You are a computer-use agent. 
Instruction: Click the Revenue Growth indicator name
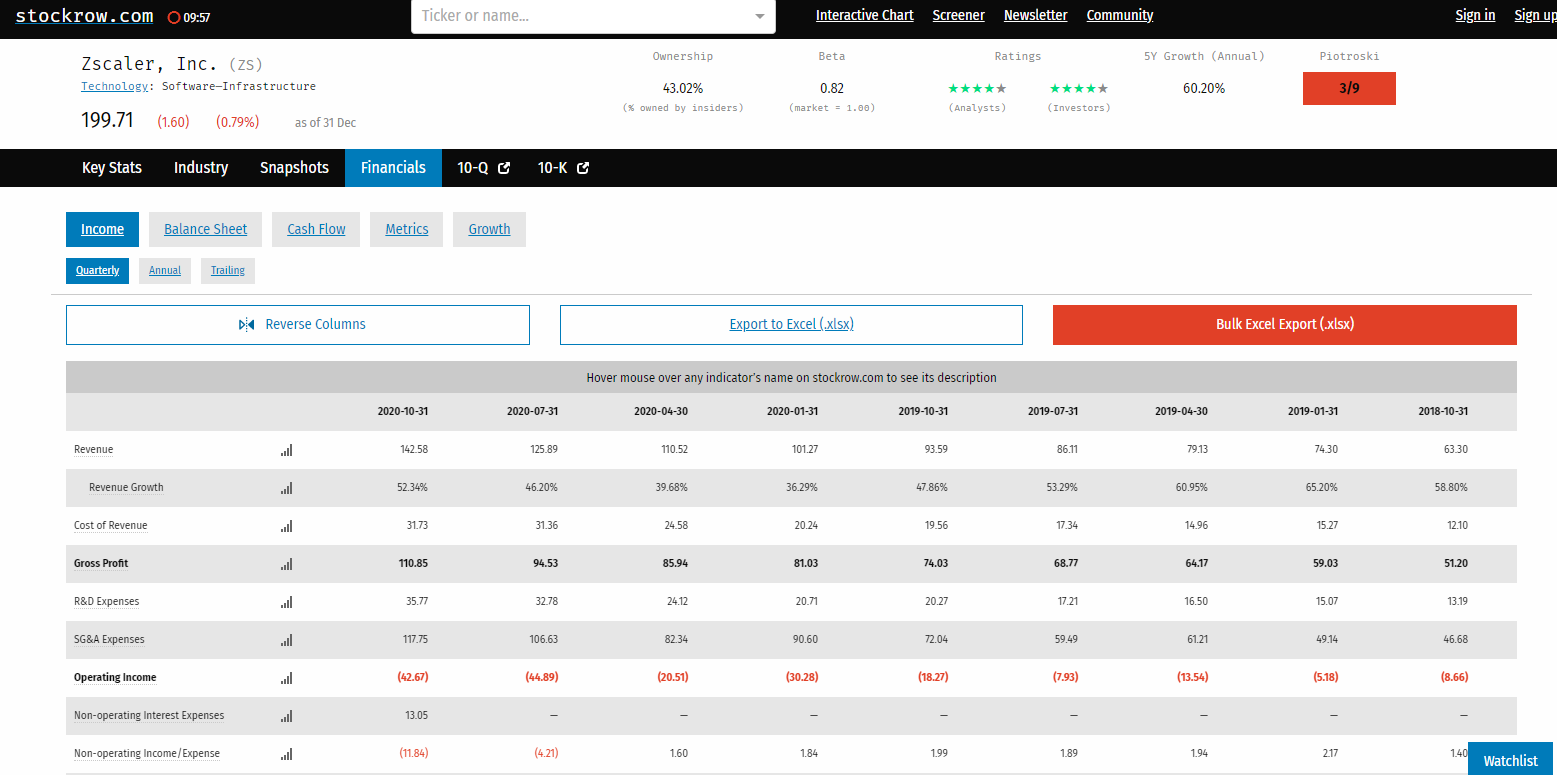(126, 488)
